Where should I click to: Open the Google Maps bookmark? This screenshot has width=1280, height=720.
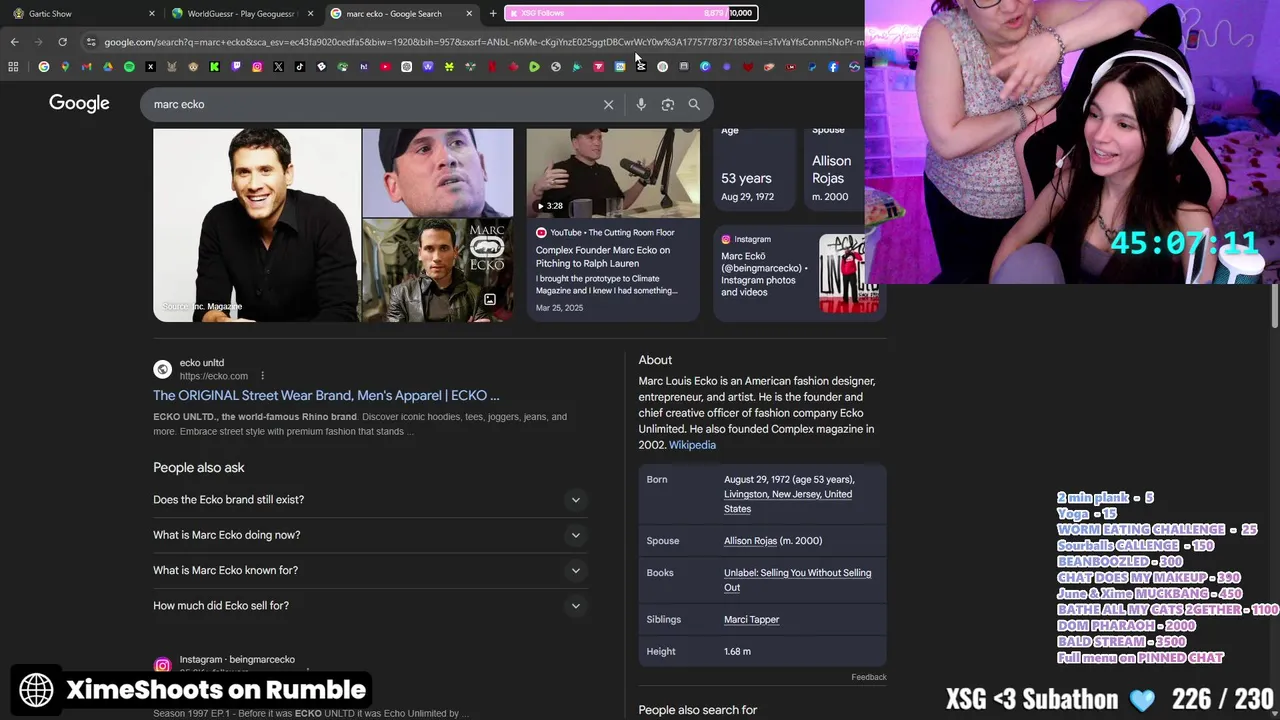65,67
